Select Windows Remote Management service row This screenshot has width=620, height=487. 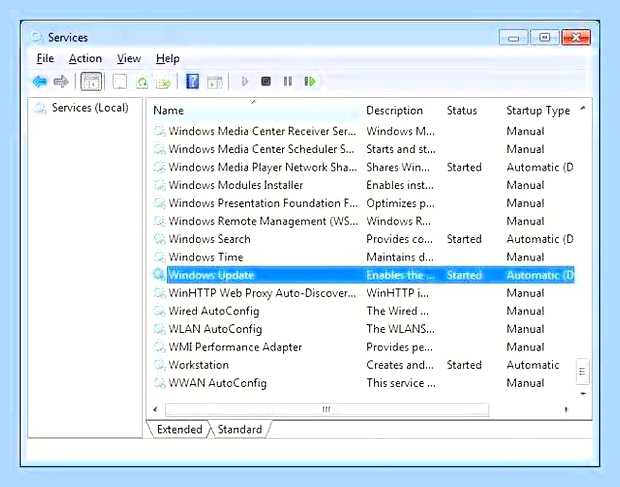363,221
